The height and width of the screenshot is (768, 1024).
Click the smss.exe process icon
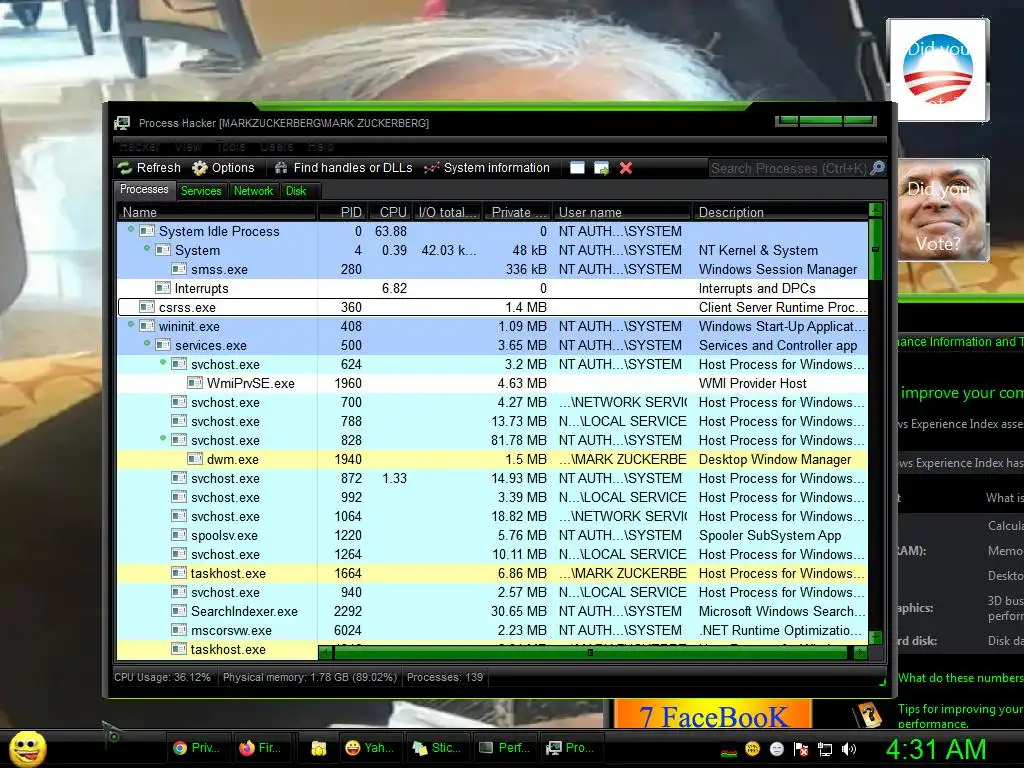coord(179,269)
